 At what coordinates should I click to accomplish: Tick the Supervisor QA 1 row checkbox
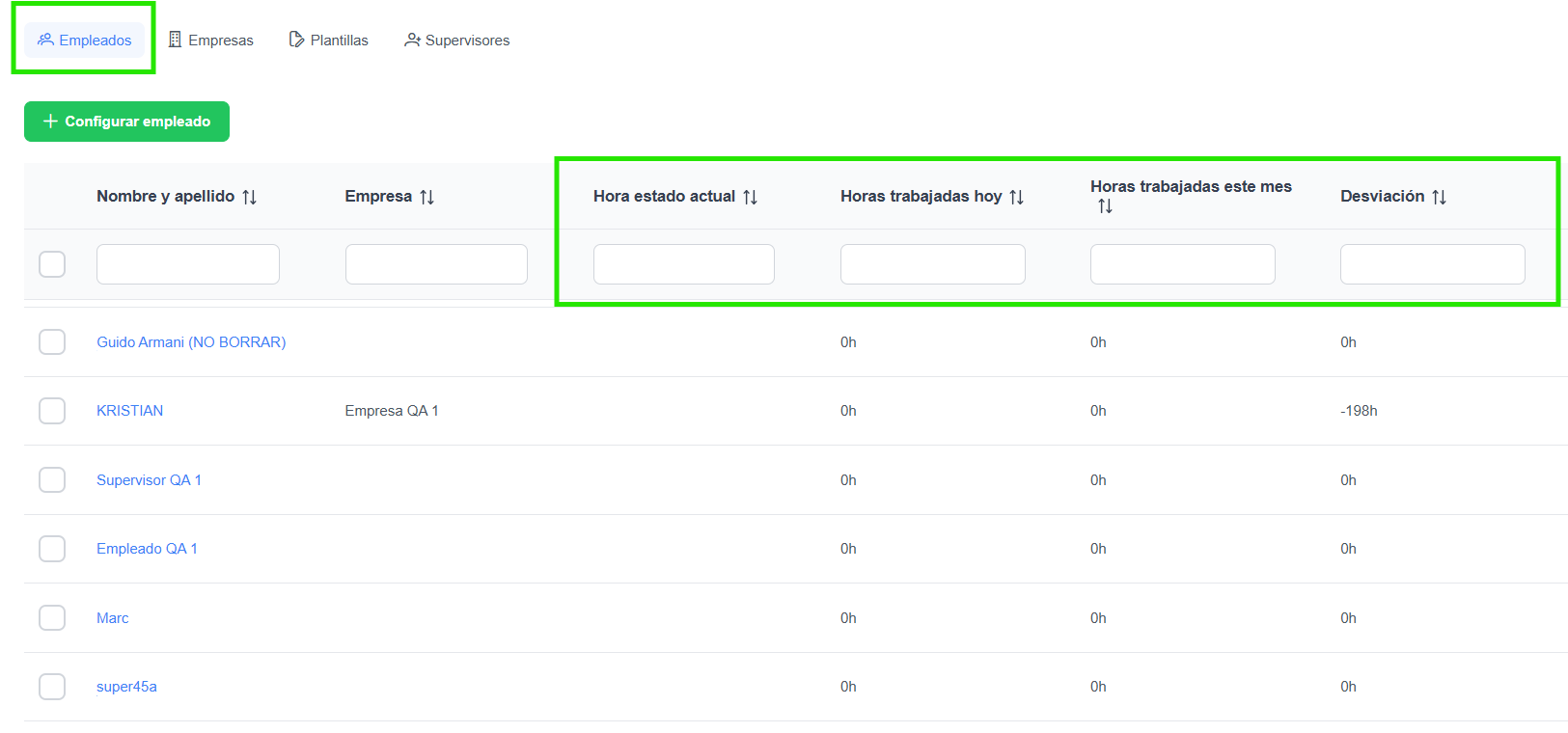52,480
